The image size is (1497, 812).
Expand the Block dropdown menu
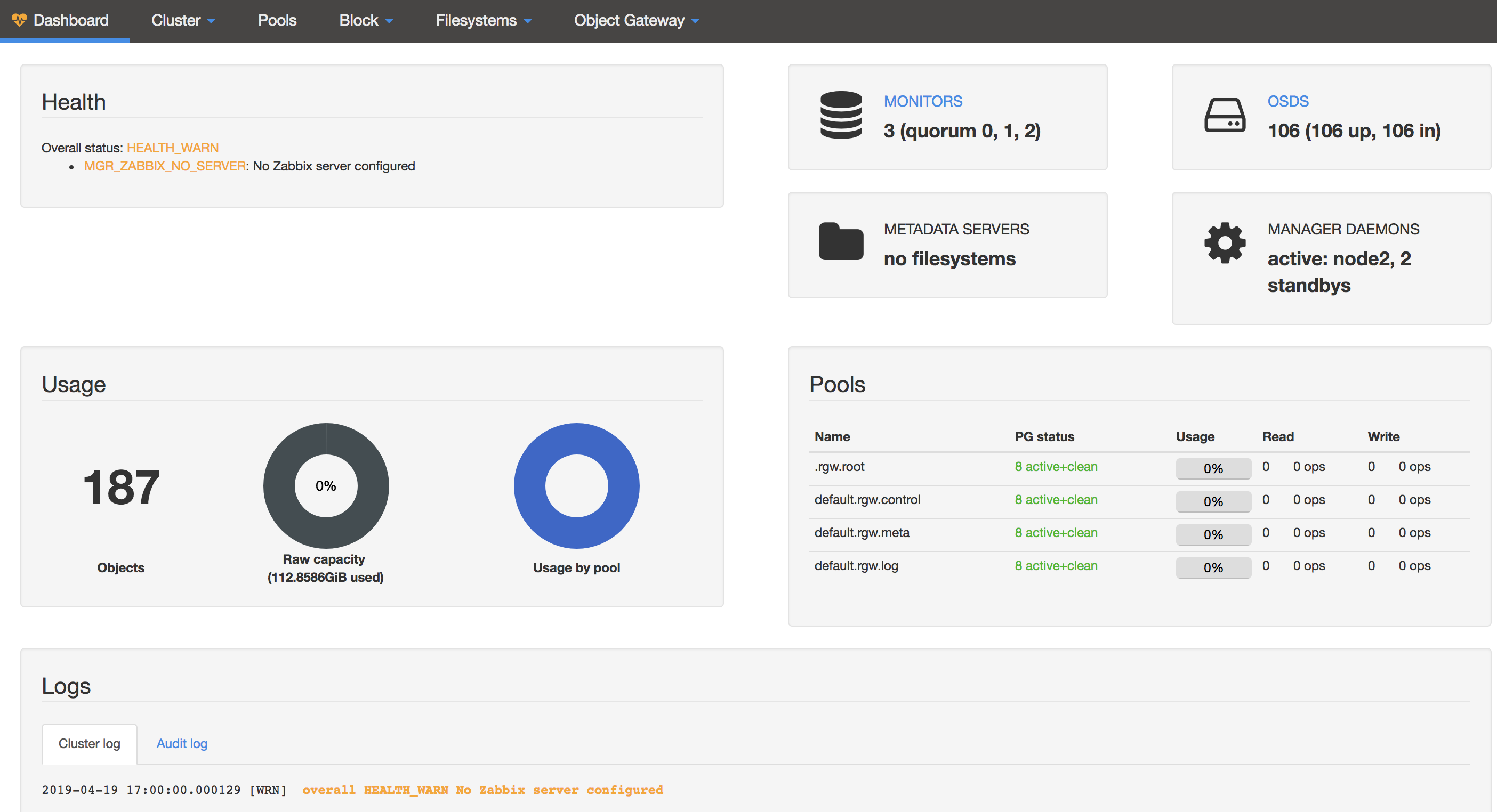coord(366,20)
